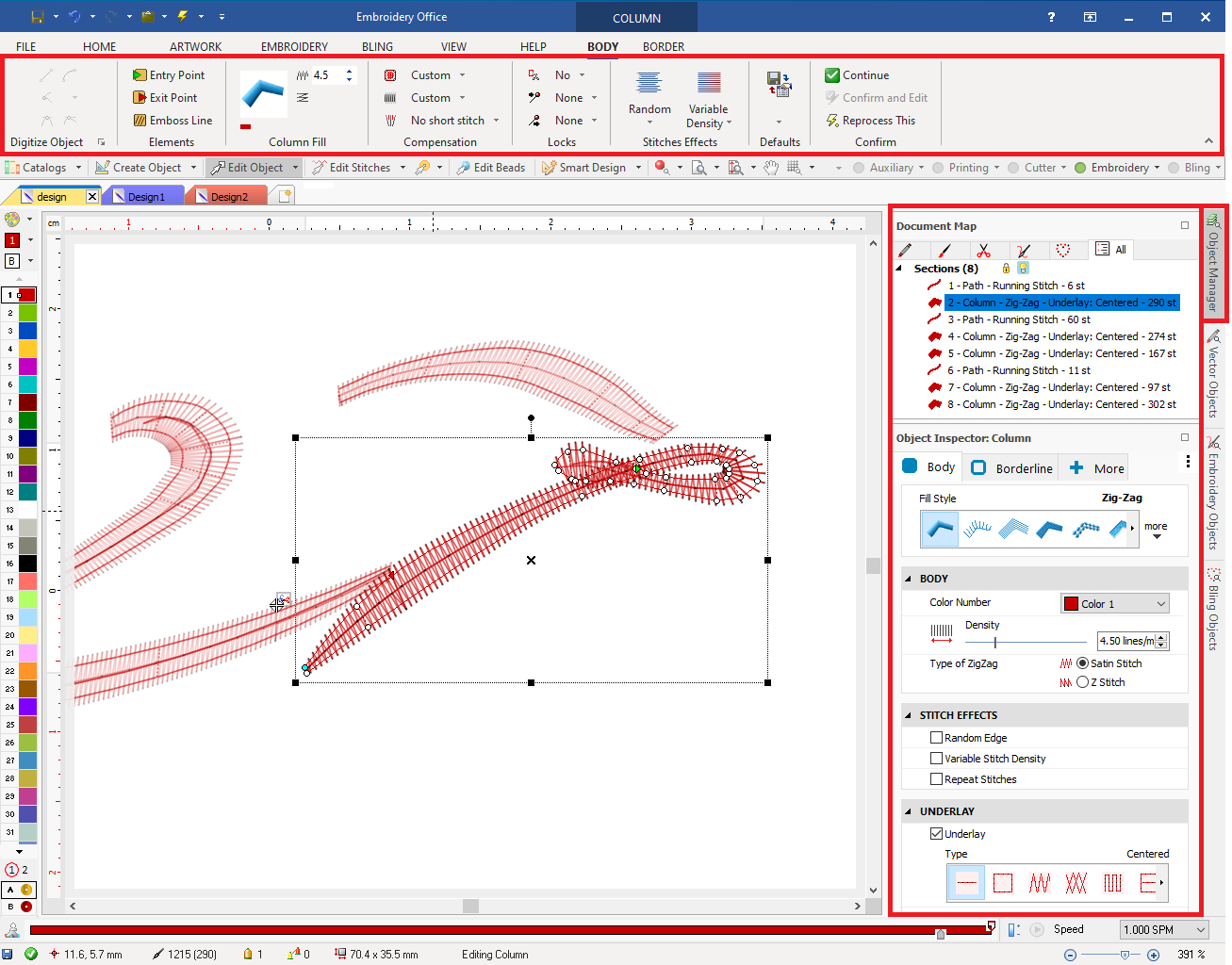The image size is (1232, 965).
Task: Open the ARTWORK ribbon tab
Action: pyautogui.click(x=195, y=46)
